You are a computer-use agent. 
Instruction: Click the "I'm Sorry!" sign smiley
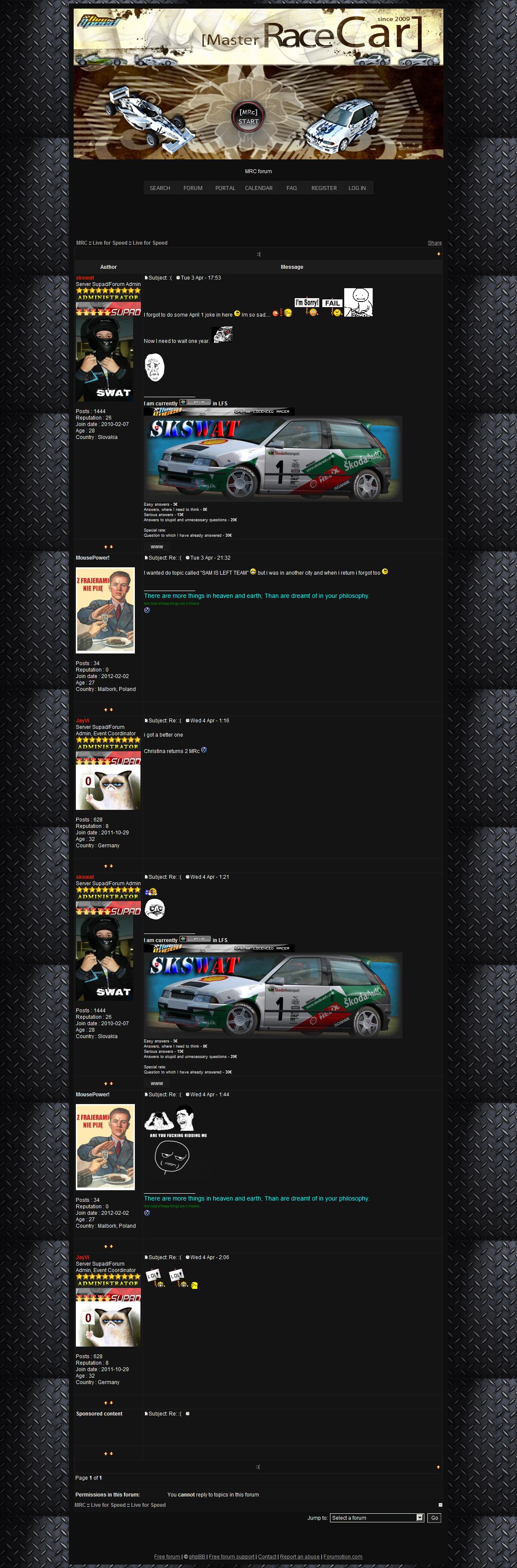[308, 307]
